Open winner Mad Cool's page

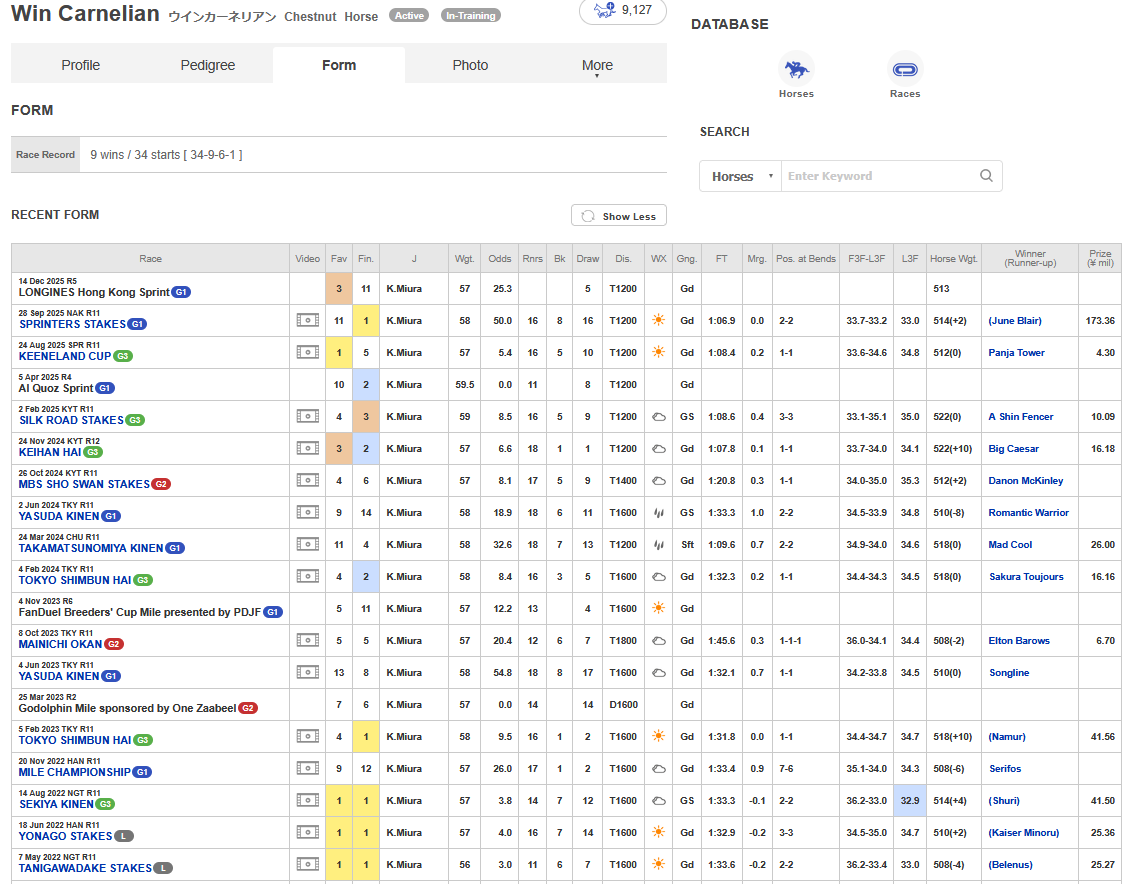coord(1010,544)
